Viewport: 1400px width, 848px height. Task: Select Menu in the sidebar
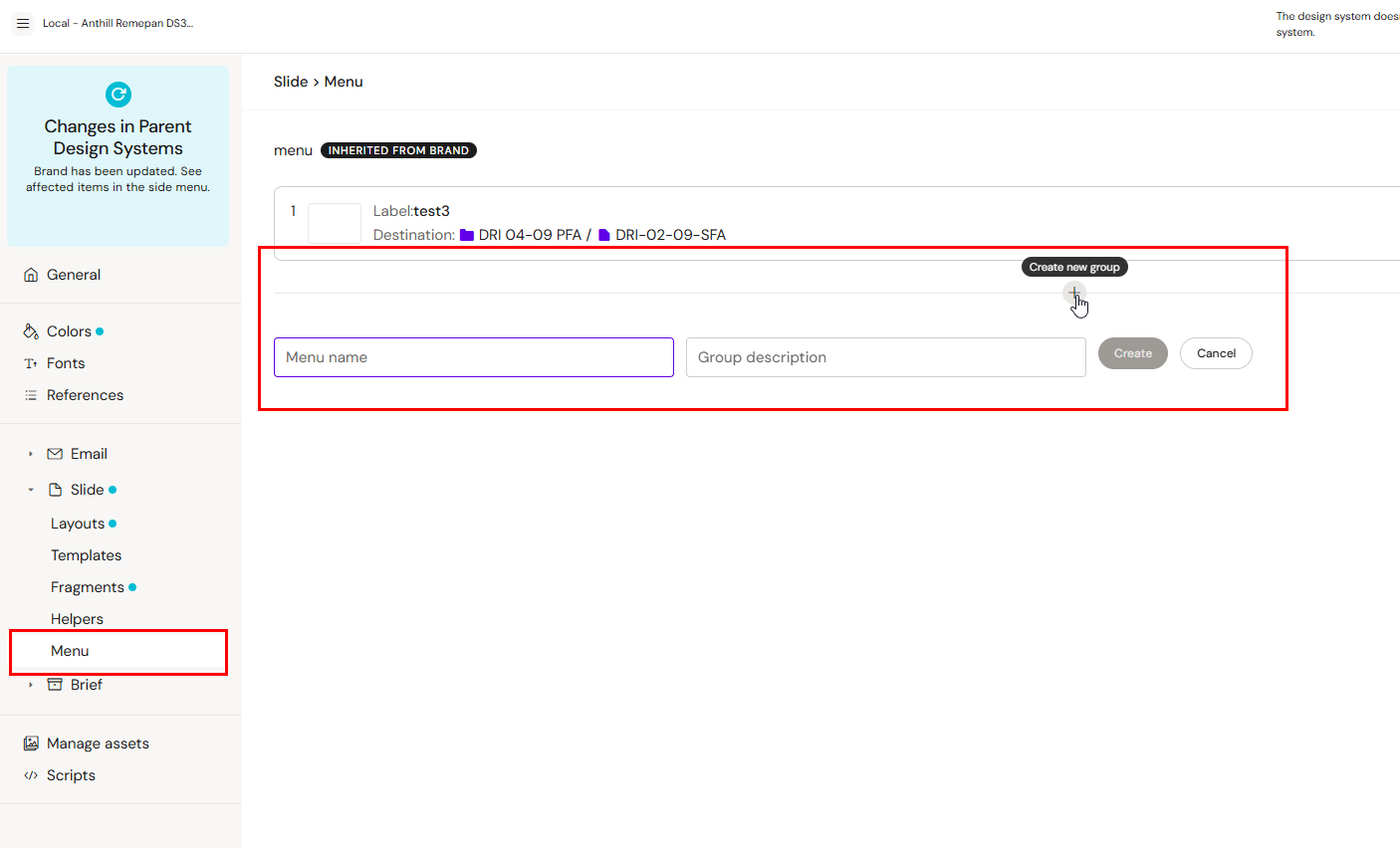tap(70, 651)
